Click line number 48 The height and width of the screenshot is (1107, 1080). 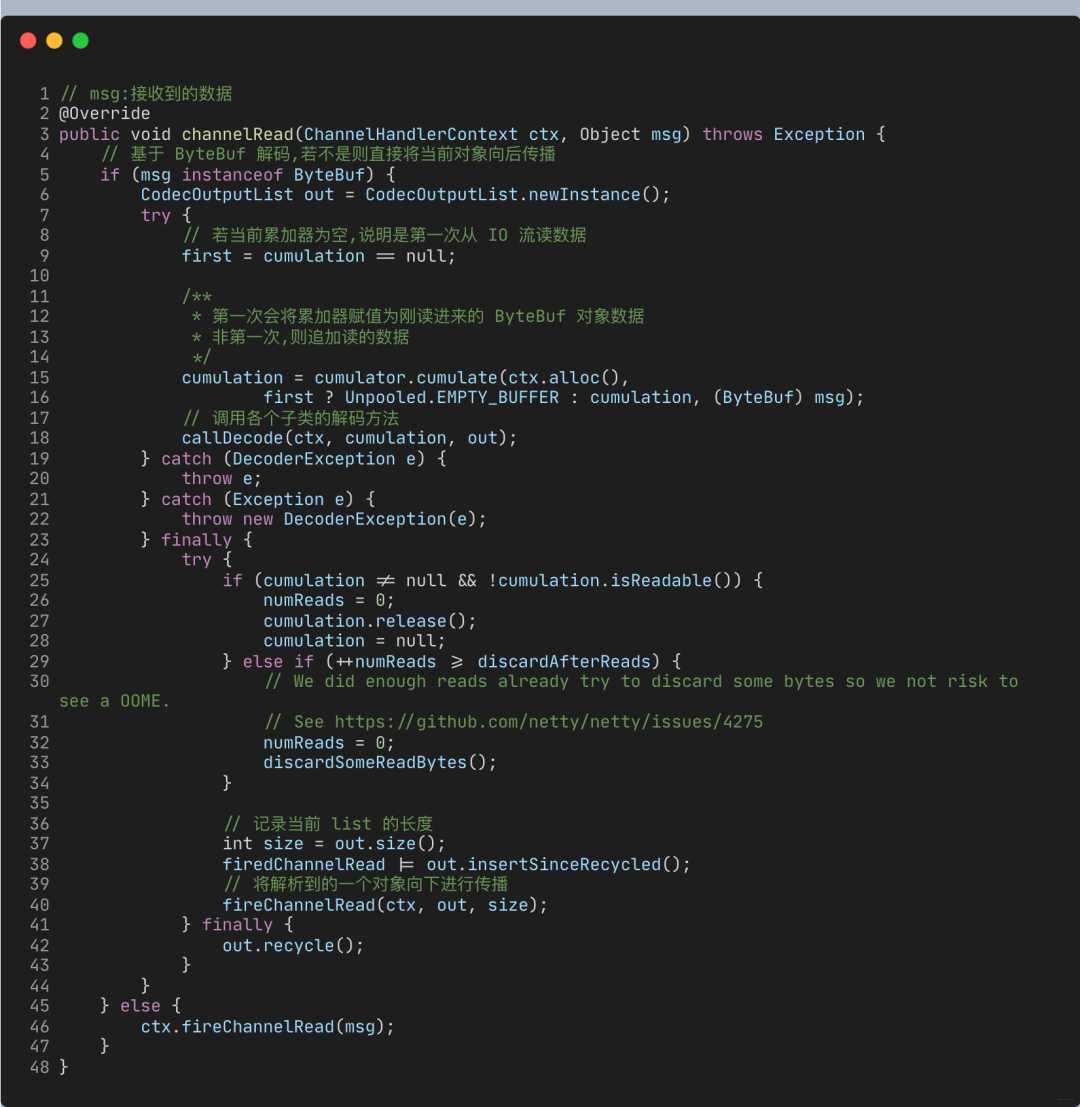tap(40, 1067)
